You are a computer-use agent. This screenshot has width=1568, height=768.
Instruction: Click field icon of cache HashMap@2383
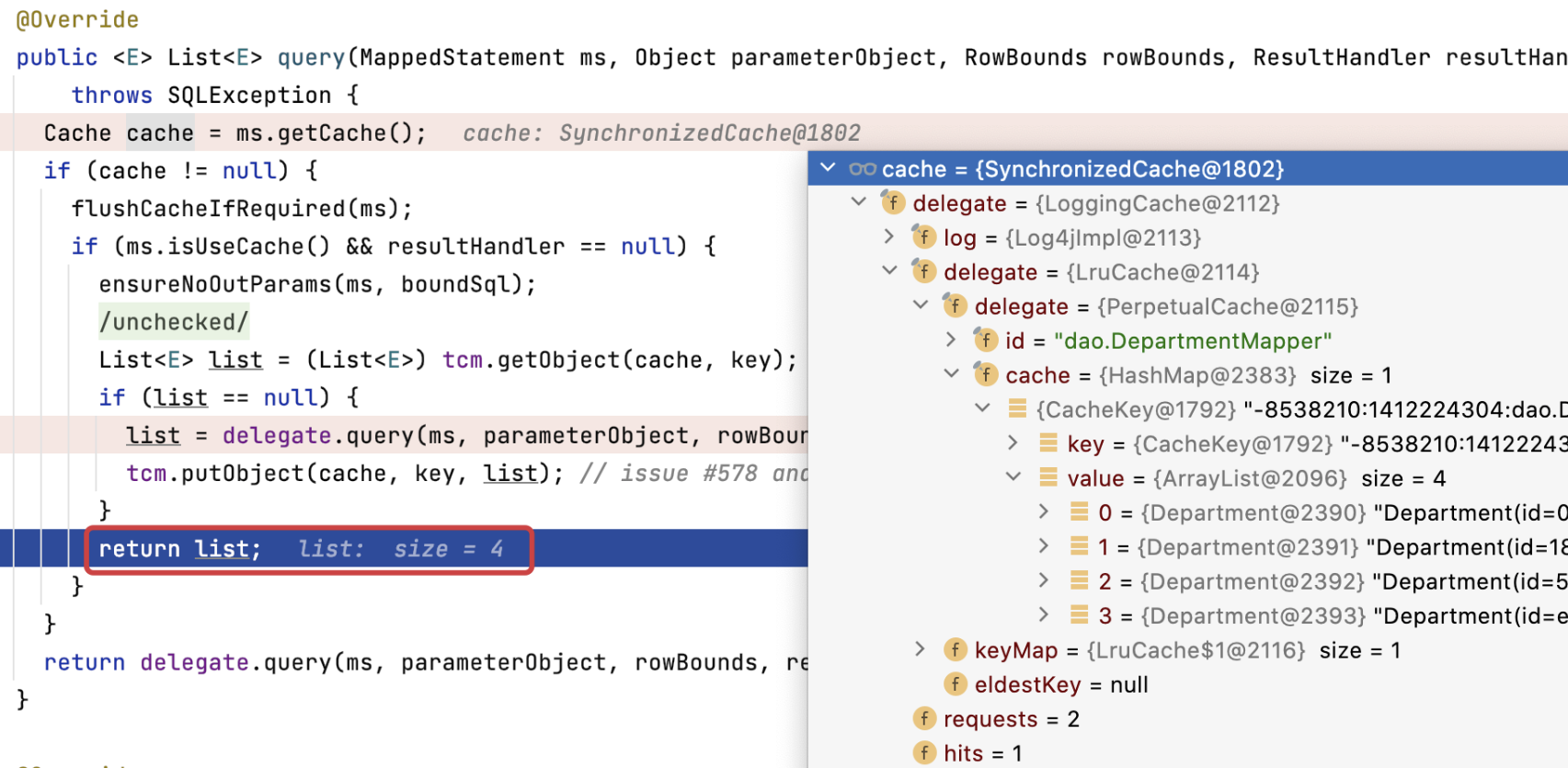click(985, 374)
